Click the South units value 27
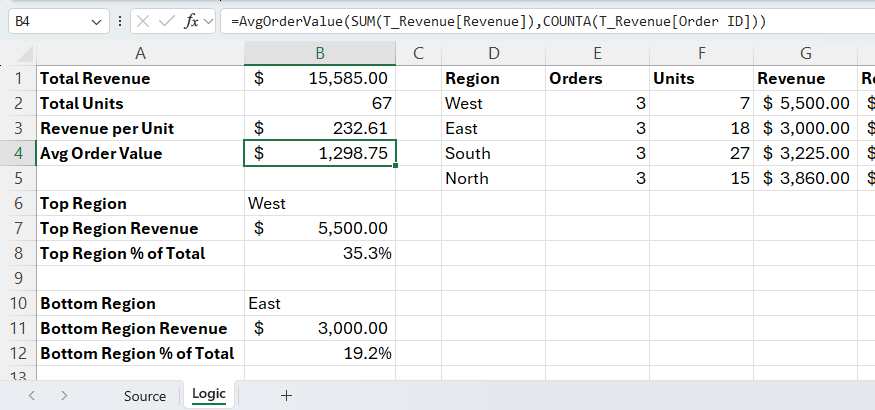The height and width of the screenshot is (410, 875). pyautogui.click(x=701, y=153)
